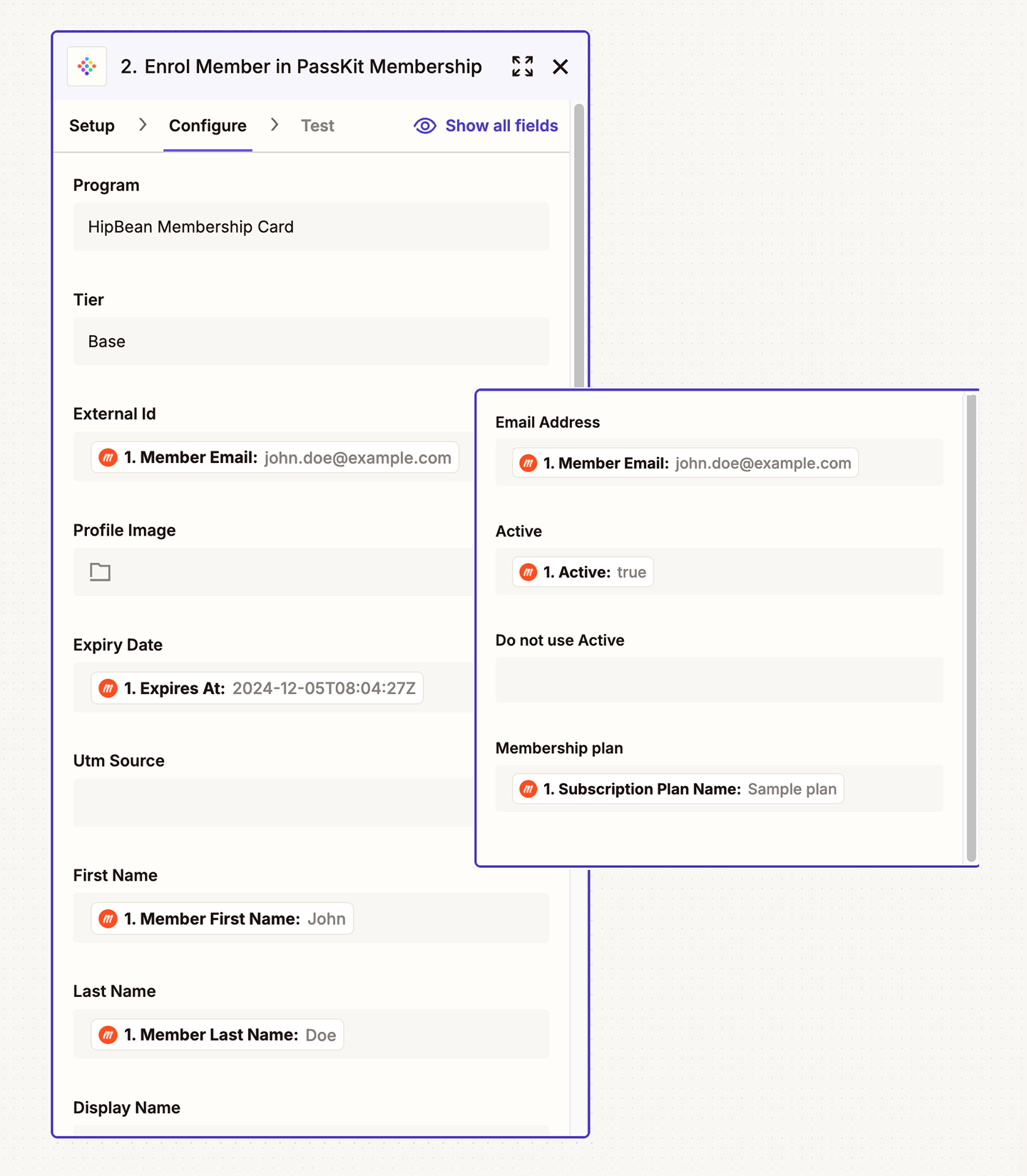Click Memberstack icon in Email Address pill
Image resolution: width=1027 pixels, height=1176 pixels.
[x=528, y=464]
